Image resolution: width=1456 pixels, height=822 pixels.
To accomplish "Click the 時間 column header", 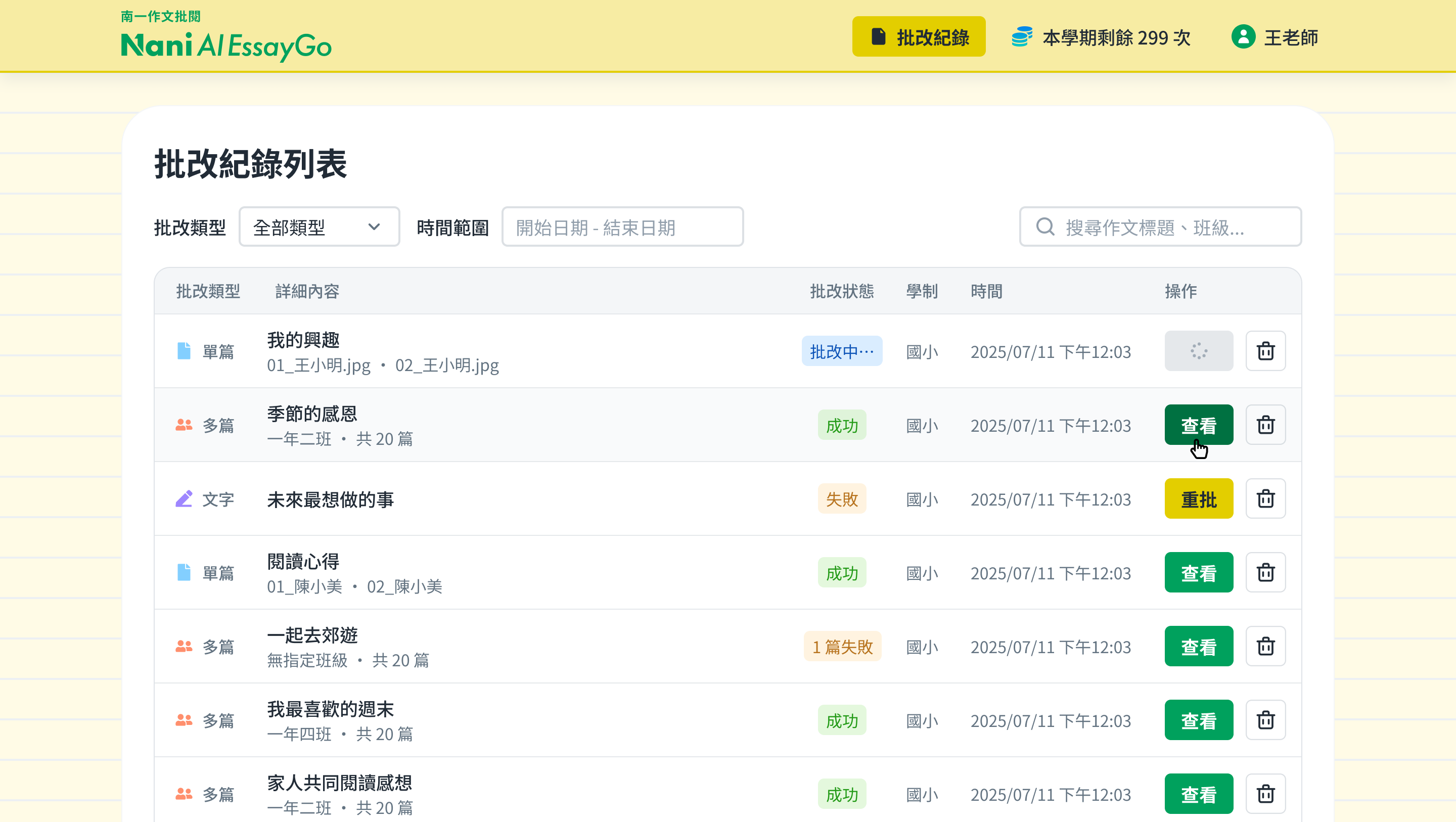I will tap(986, 291).
